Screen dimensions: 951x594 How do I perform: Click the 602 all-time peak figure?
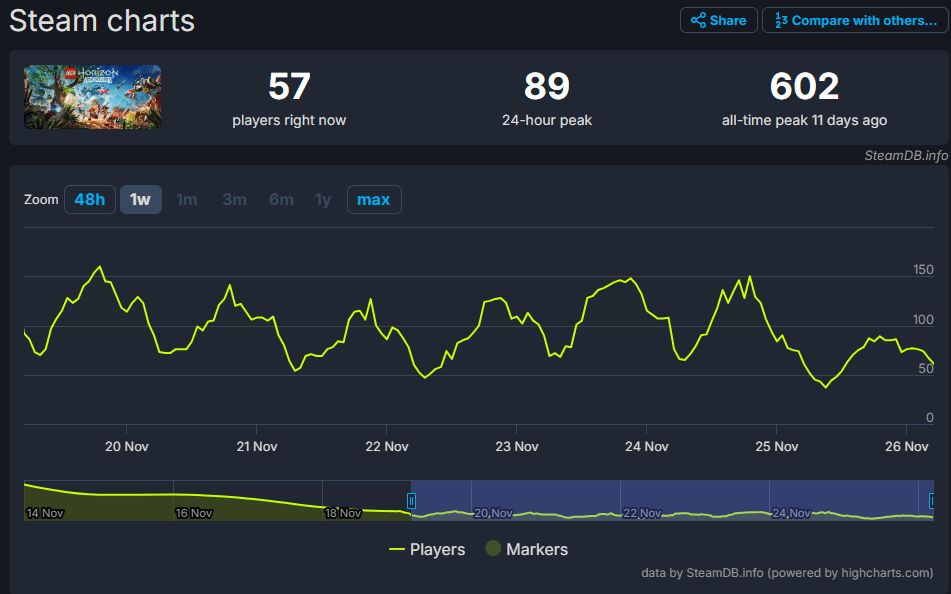pyautogui.click(x=804, y=88)
